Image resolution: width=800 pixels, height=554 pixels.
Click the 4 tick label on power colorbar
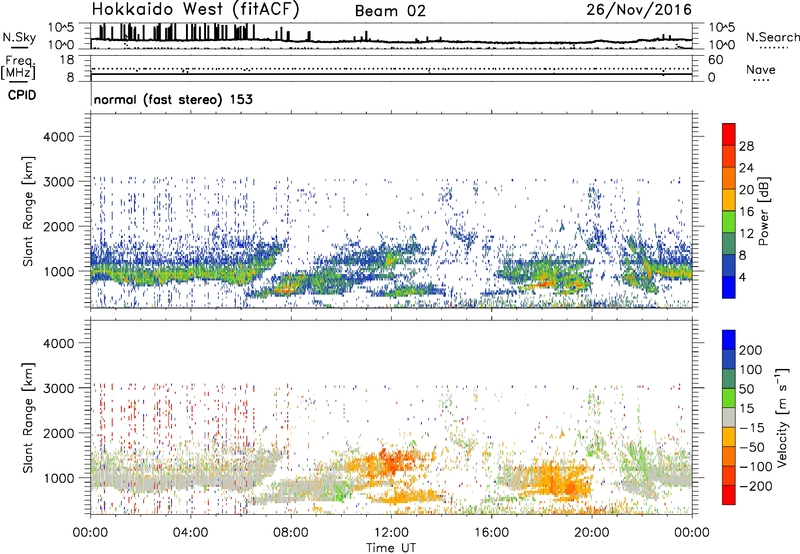[742, 277]
